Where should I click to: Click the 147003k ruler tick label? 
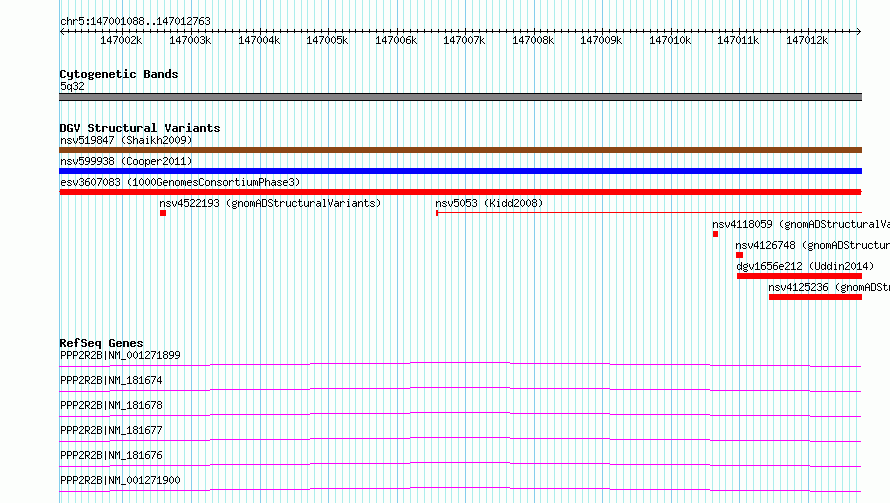[190, 40]
